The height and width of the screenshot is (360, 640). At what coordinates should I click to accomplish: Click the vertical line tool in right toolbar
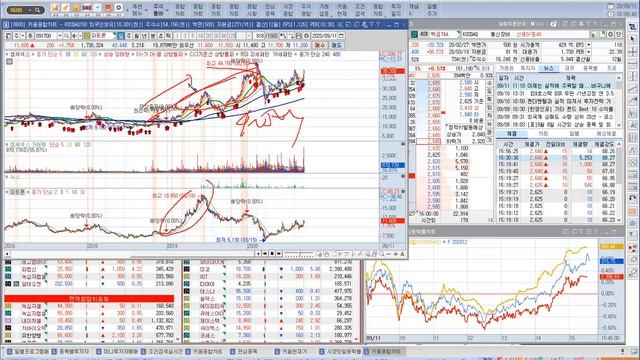tap(632, 76)
